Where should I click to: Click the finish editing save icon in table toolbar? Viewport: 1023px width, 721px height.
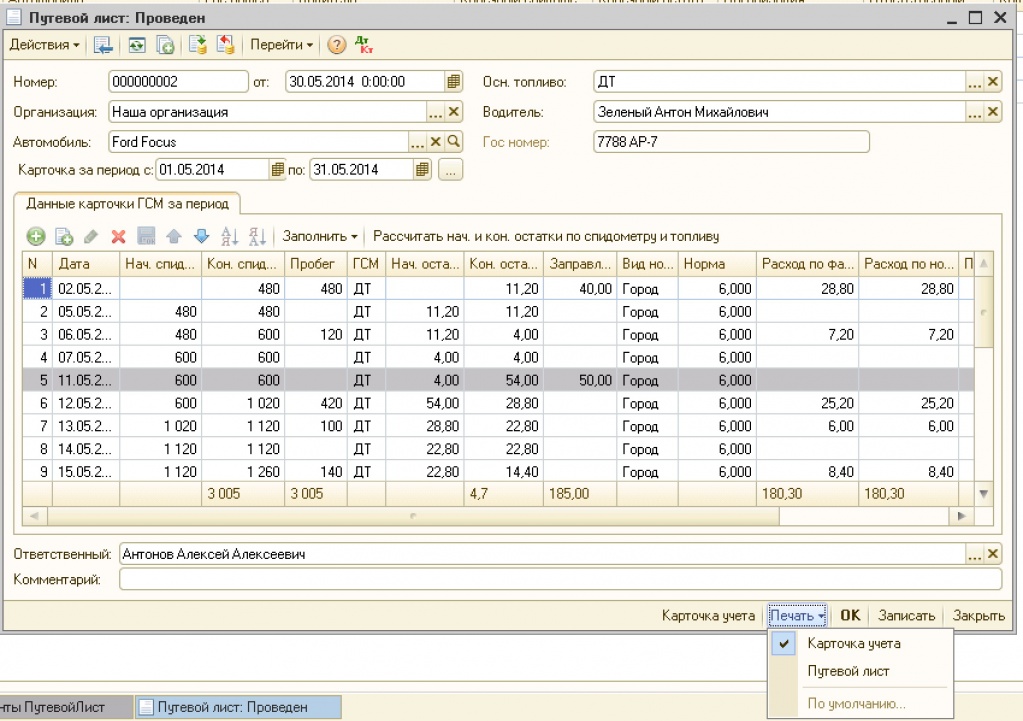pyautogui.click(x=146, y=236)
